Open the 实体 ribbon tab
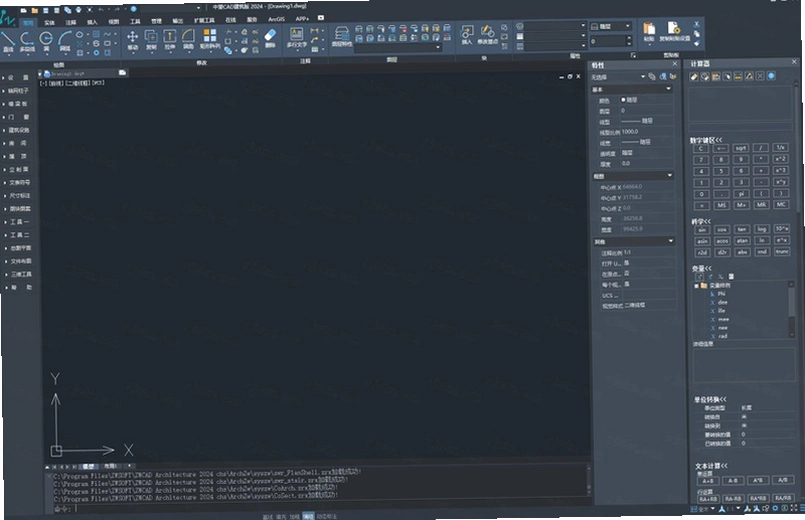The width and height of the screenshot is (805, 520). pos(49,23)
